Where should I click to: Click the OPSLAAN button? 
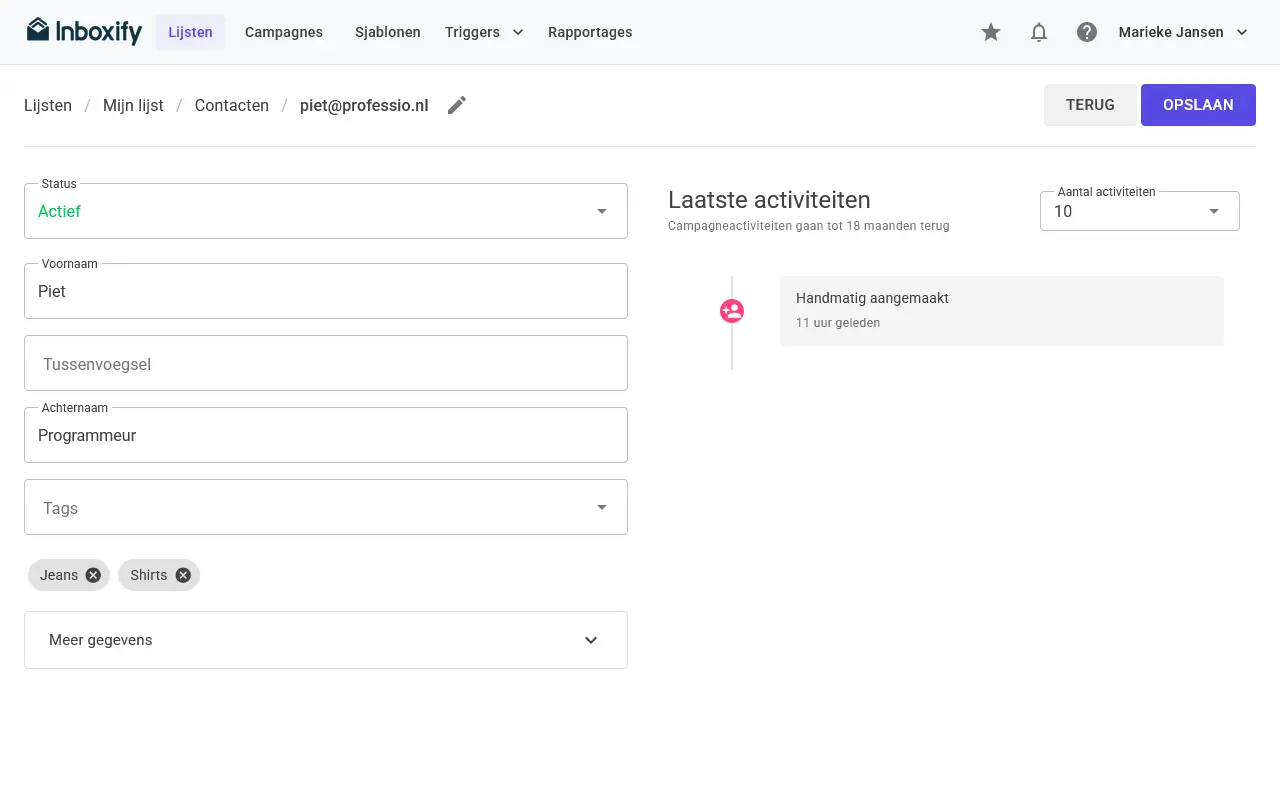(x=1198, y=105)
